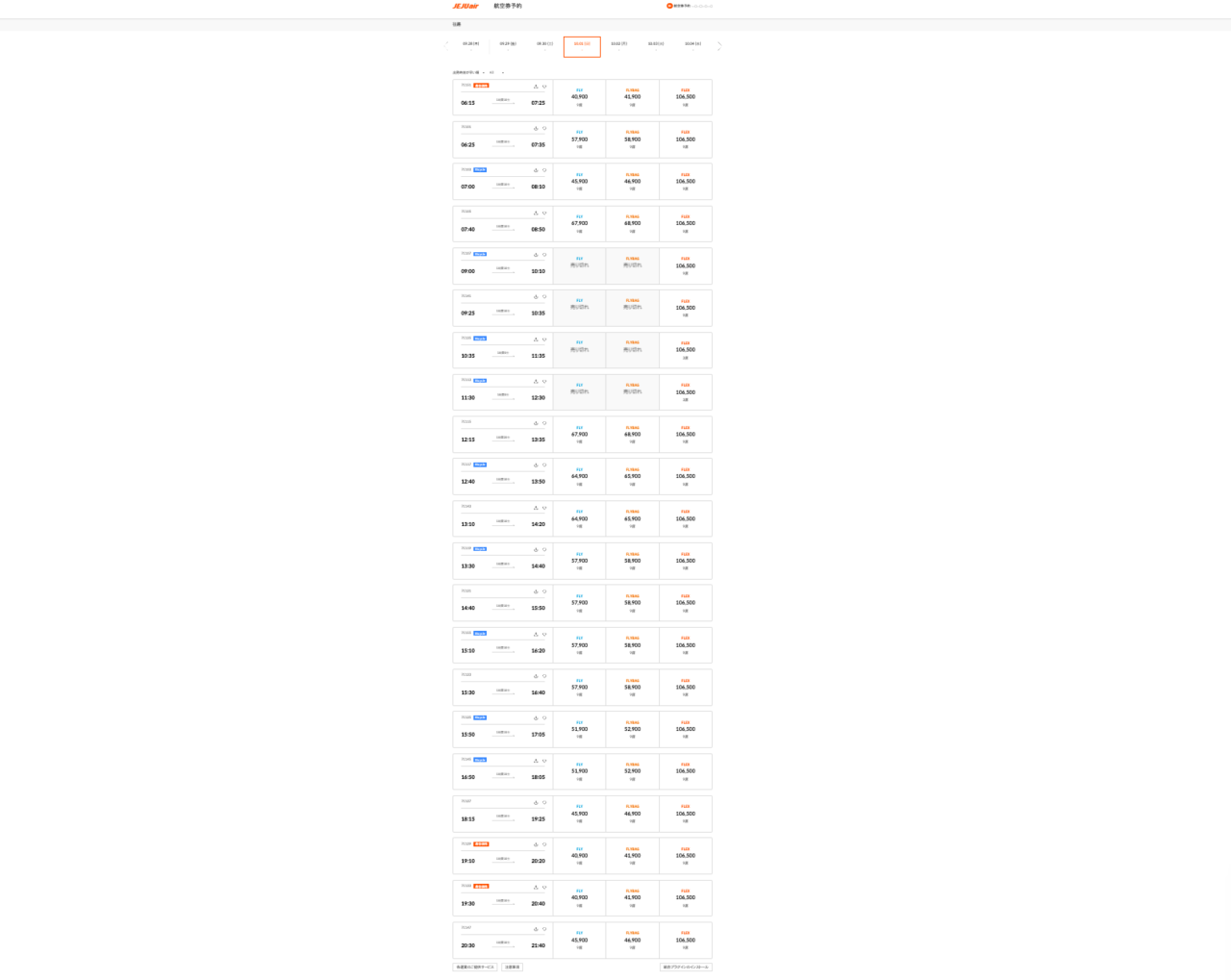Show later dates with the right arrow

tap(719, 45)
